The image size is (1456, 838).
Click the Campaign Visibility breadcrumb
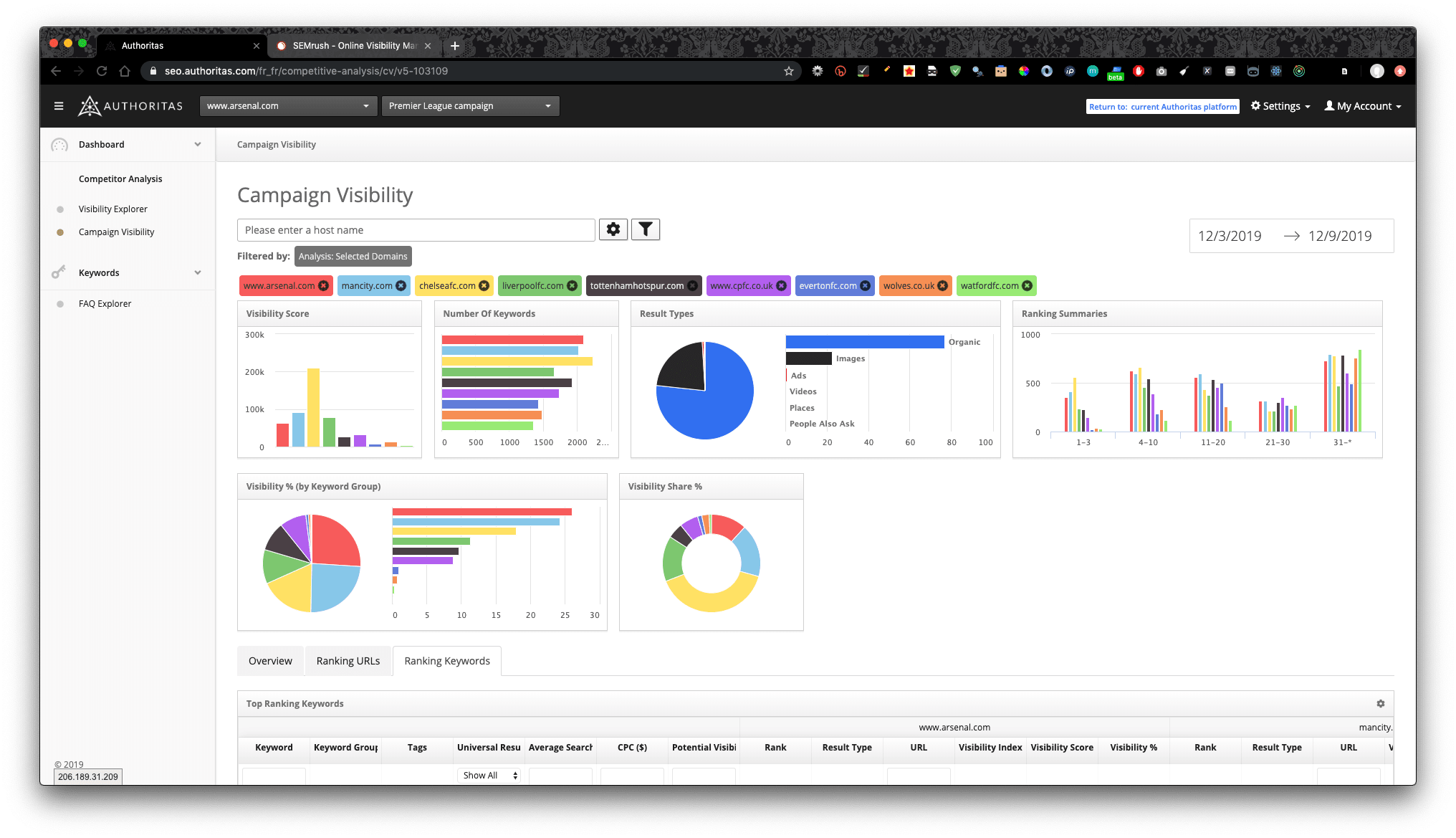click(277, 145)
